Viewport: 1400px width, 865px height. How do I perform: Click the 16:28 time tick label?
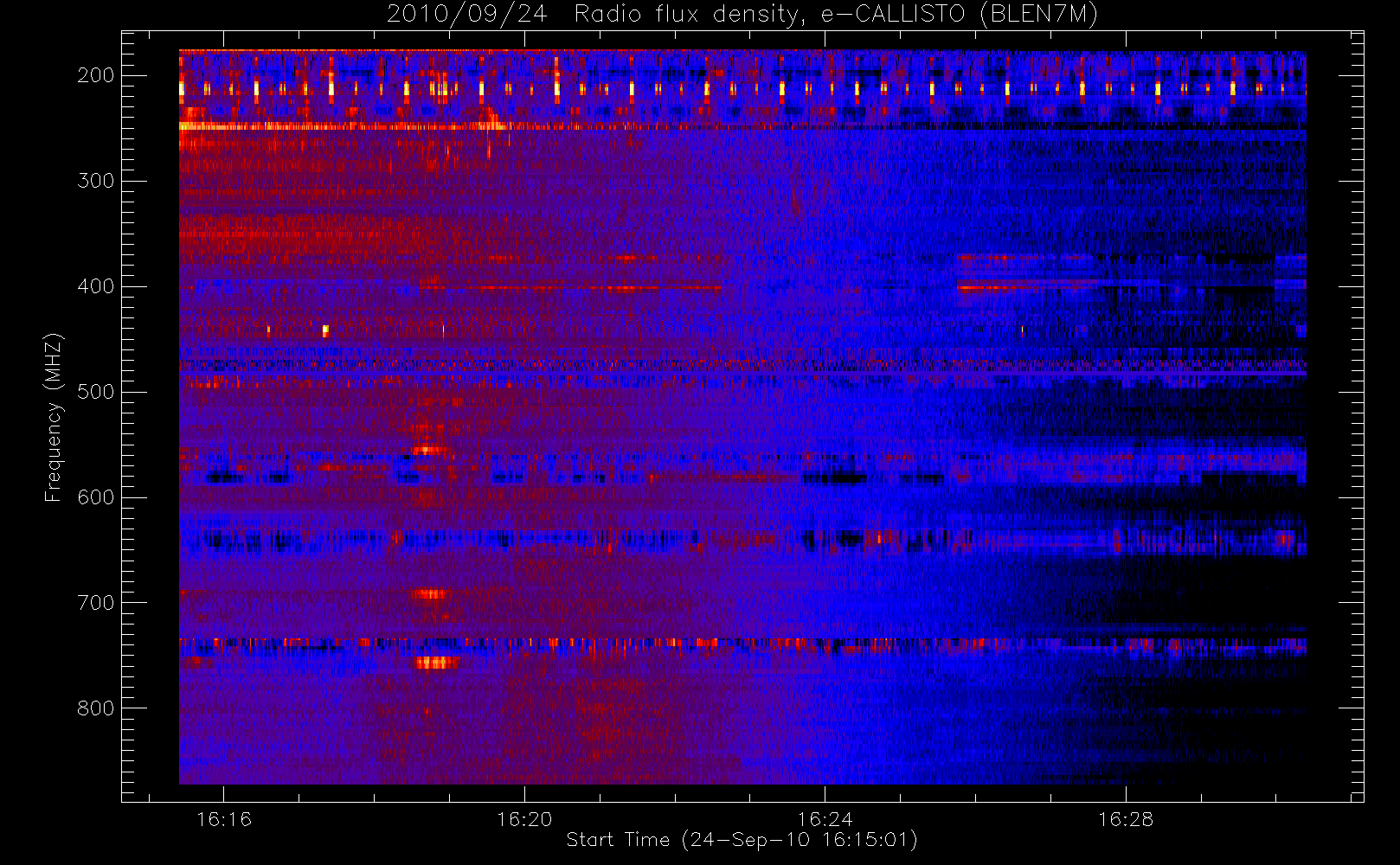(1126, 819)
